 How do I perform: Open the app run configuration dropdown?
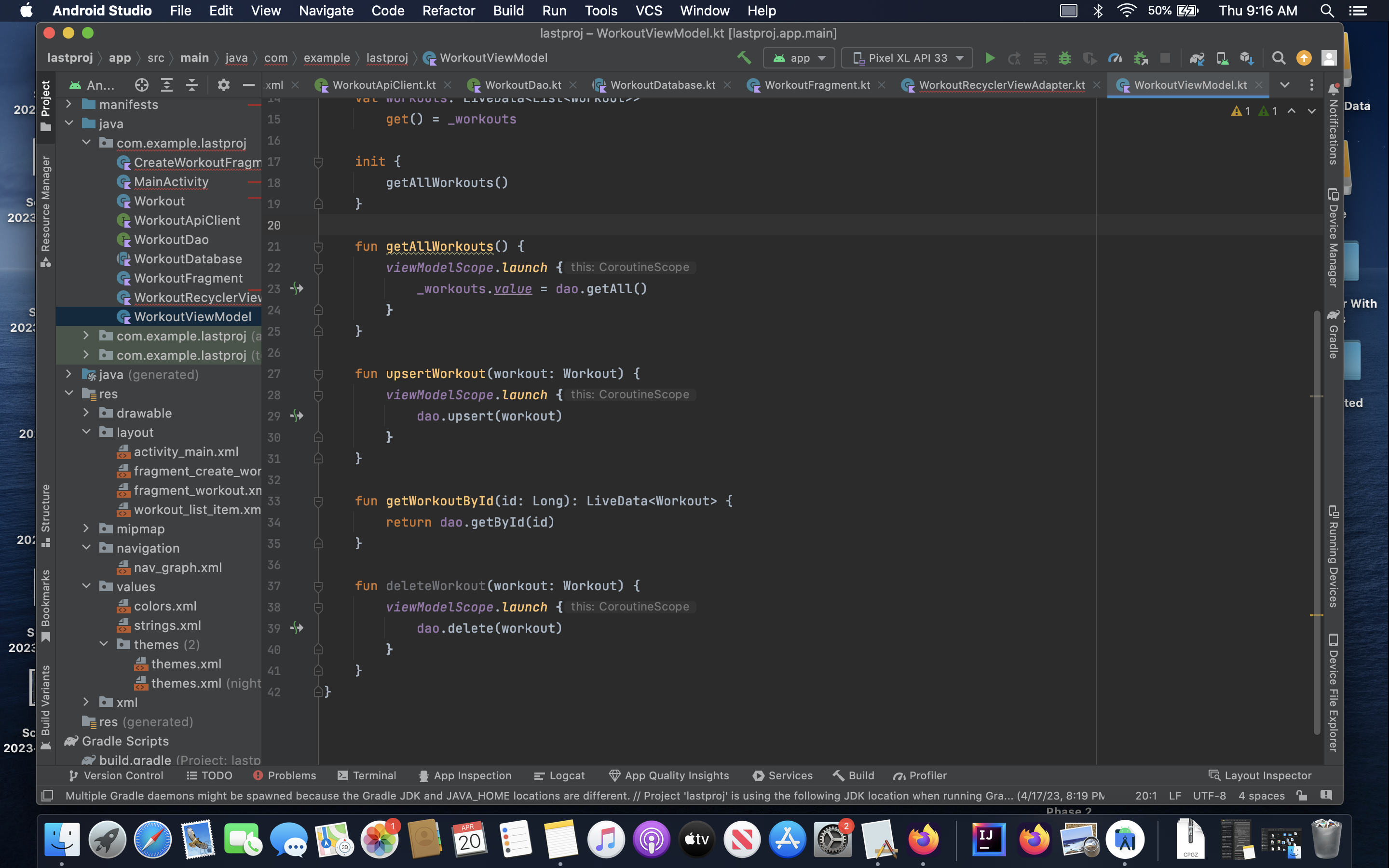click(x=800, y=58)
